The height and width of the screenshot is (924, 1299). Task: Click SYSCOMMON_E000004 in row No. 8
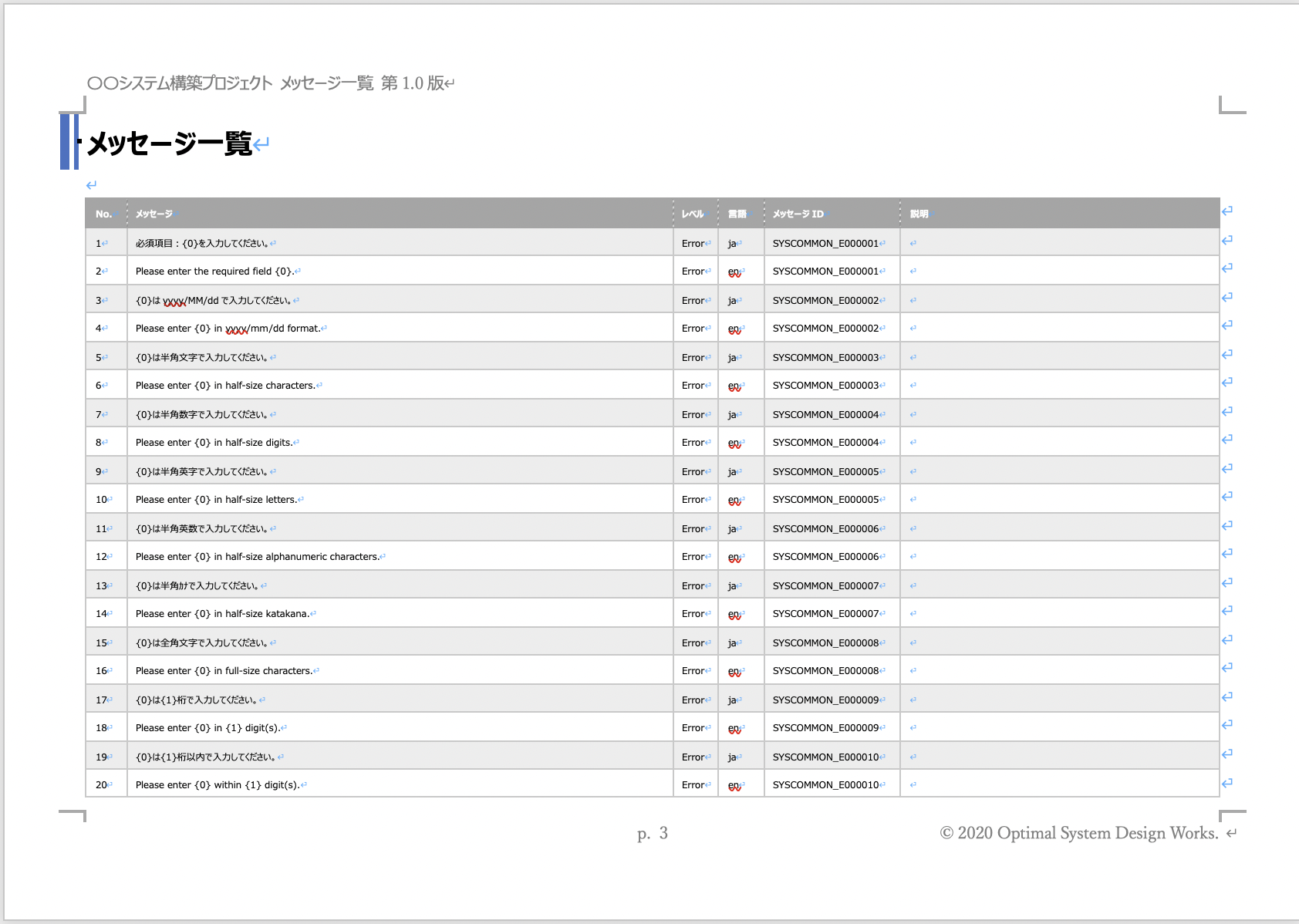click(x=825, y=443)
